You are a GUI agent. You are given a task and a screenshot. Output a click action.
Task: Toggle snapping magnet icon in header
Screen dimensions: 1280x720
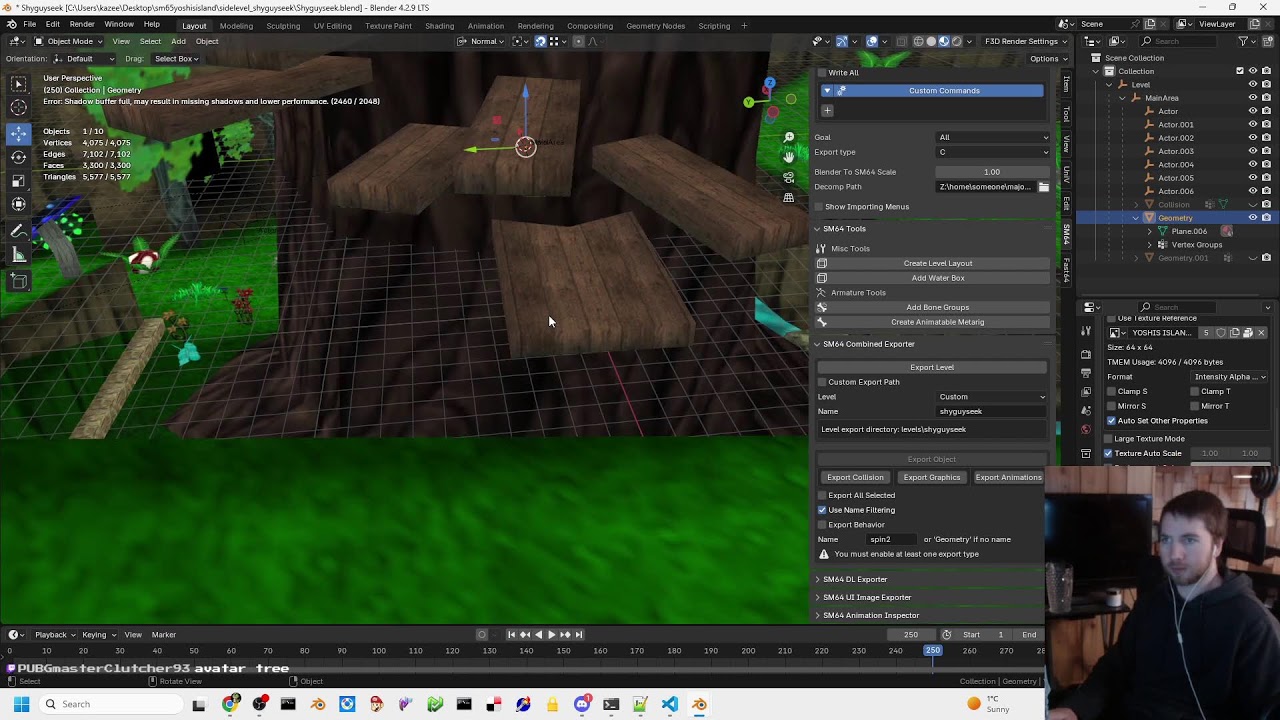[x=540, y=41]
